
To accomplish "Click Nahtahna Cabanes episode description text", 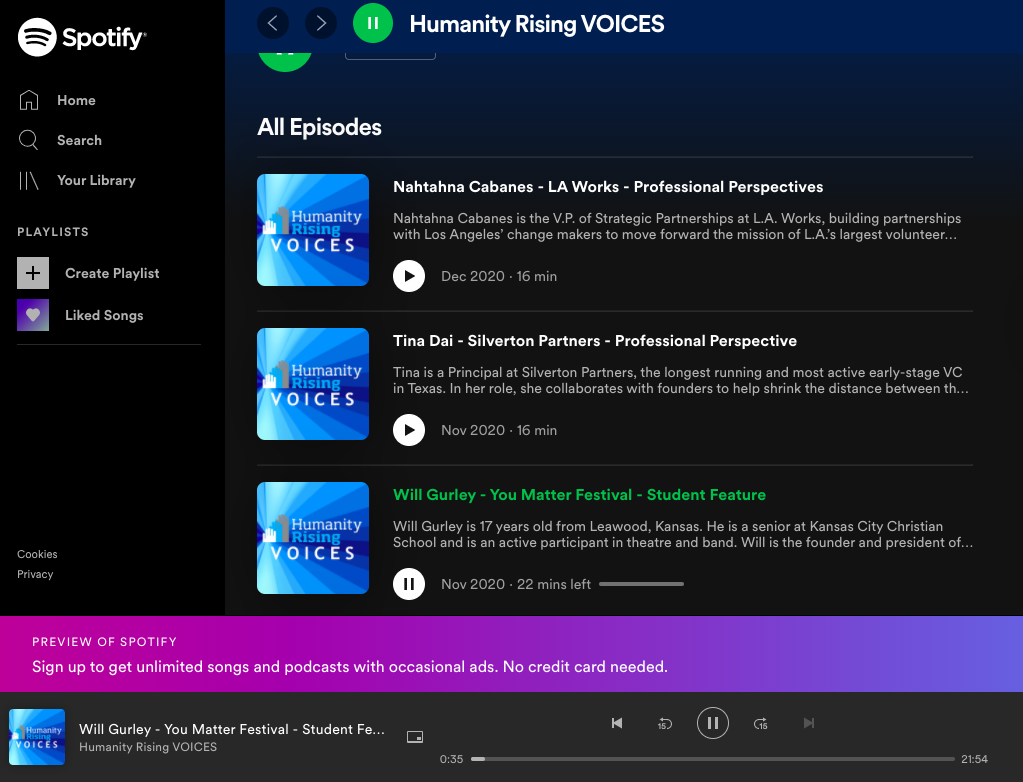I will click(x=677, y=226).
